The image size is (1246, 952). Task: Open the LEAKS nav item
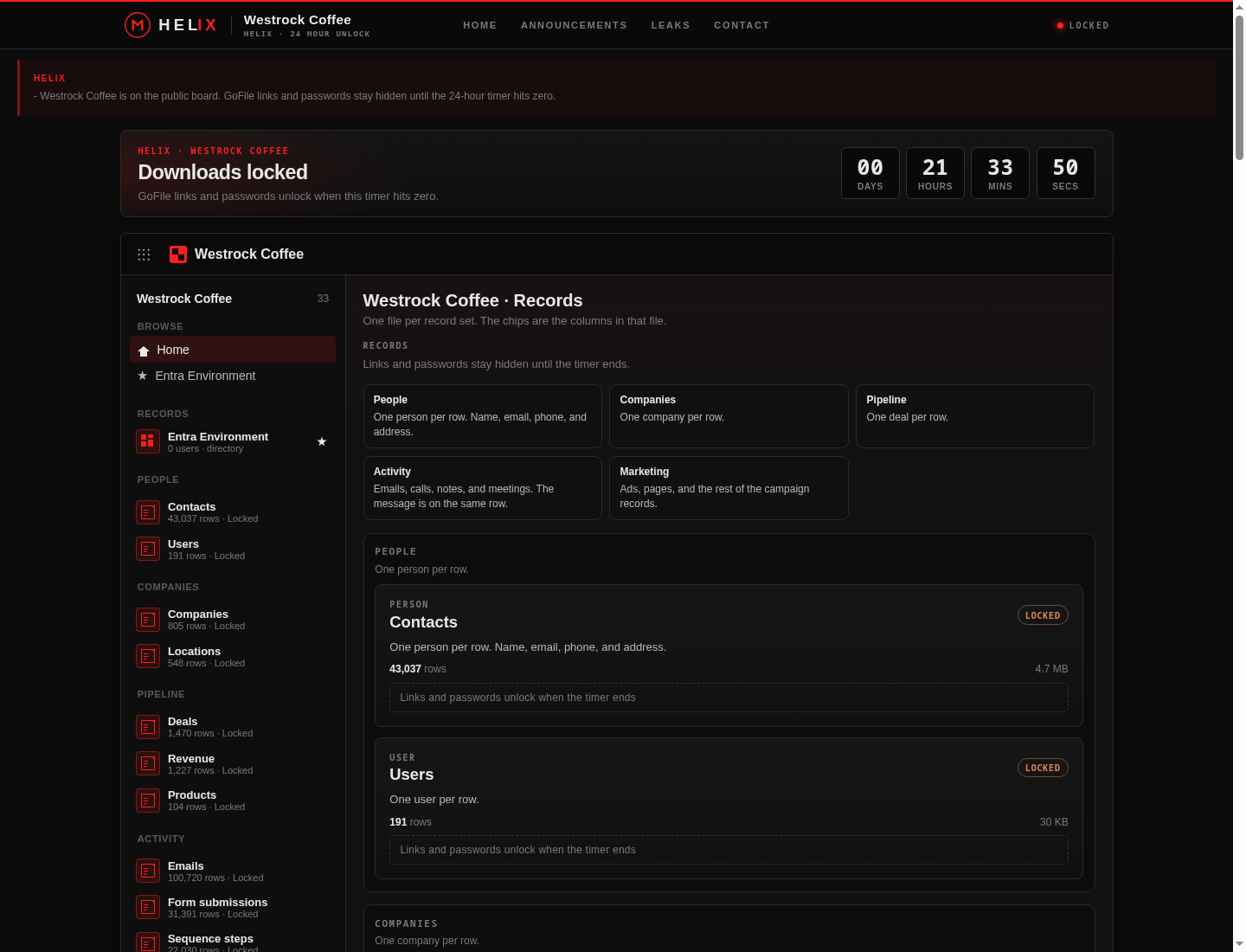point(671,25)
